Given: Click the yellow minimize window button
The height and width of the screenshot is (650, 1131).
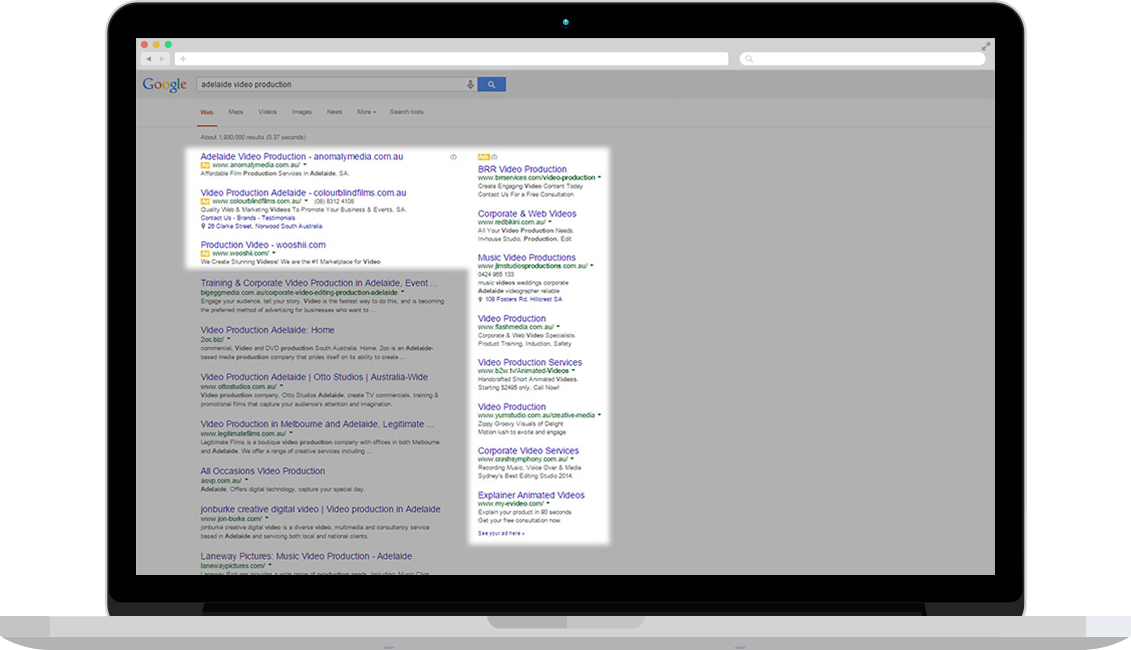Looking at the screenshot, I should (x=156, y=45).
